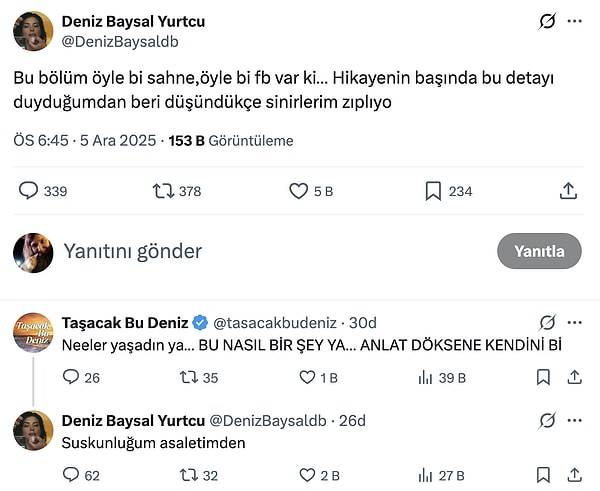Like the main tweet with 5 B likes
The image size is (600, 491).
[298, 190]
